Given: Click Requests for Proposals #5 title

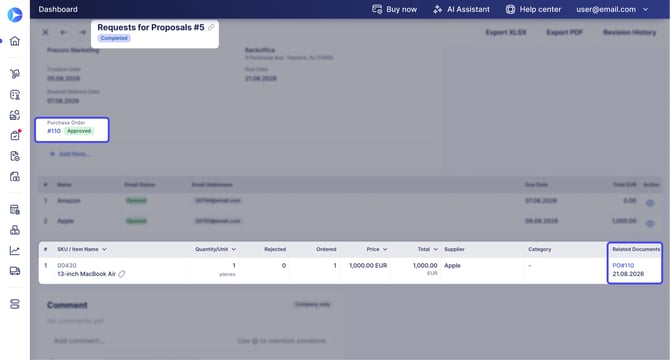Looking at the screenshot, I should pyautogui.click(x=151, y=27).
